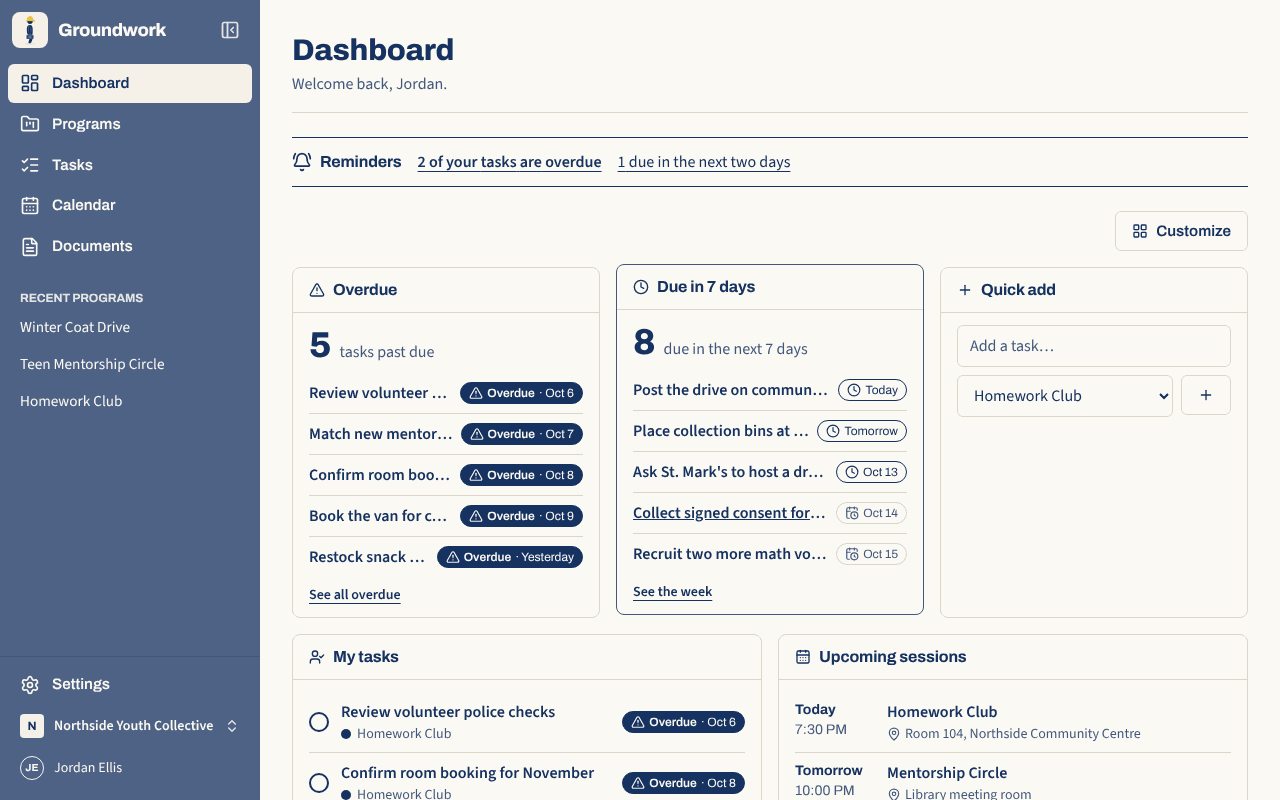Viewport: 1280px width, 800px height.
Task: Open 2 of your tasks are overdue reminder
Action: [x=510, y=162]
